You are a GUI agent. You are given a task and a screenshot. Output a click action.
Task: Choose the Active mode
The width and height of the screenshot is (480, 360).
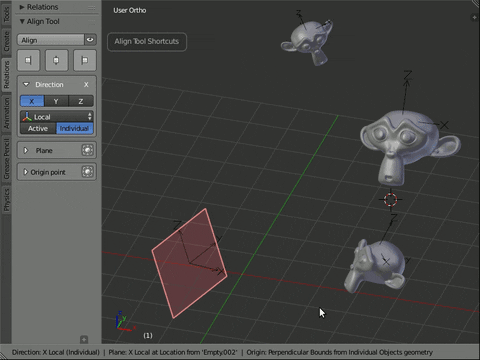[x=38, y=129]
